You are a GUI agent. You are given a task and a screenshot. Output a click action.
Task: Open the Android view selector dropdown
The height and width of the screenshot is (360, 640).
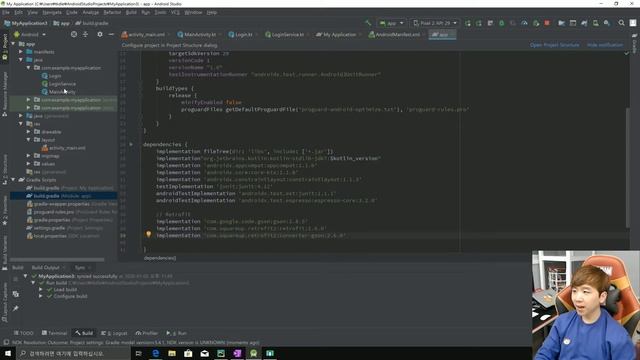[30, 35]
